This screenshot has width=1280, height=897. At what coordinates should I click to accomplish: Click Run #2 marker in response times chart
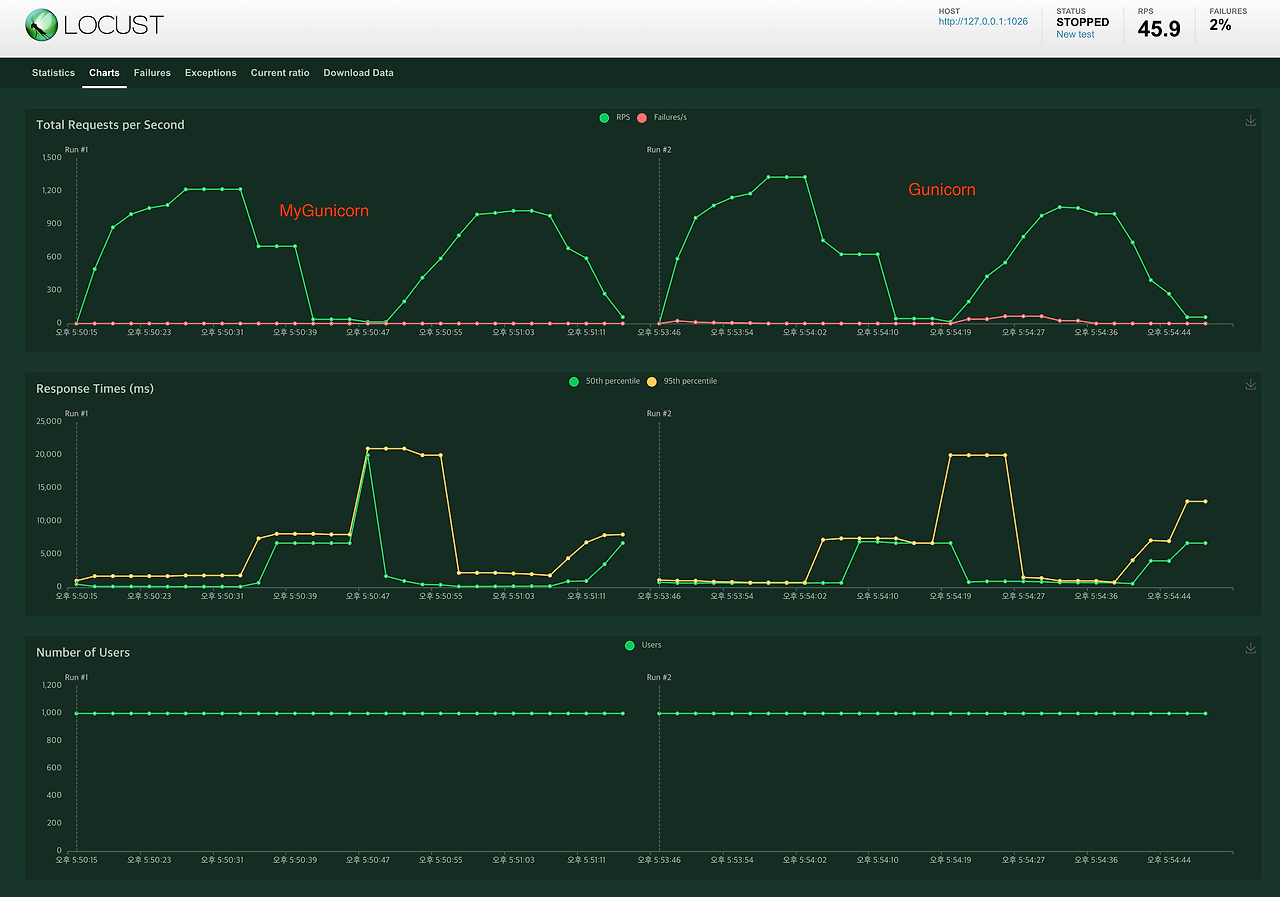pyautogui.click(x=659, y=414)
